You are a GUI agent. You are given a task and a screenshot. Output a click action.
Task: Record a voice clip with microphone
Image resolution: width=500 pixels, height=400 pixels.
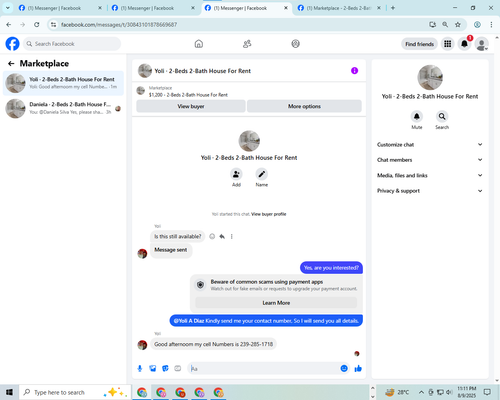pyautogui.click(x=140, y=368)
